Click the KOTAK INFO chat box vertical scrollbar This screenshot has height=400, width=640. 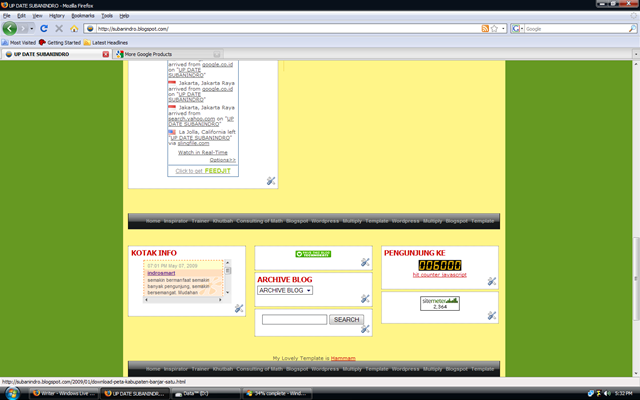[x=228, y=278]
